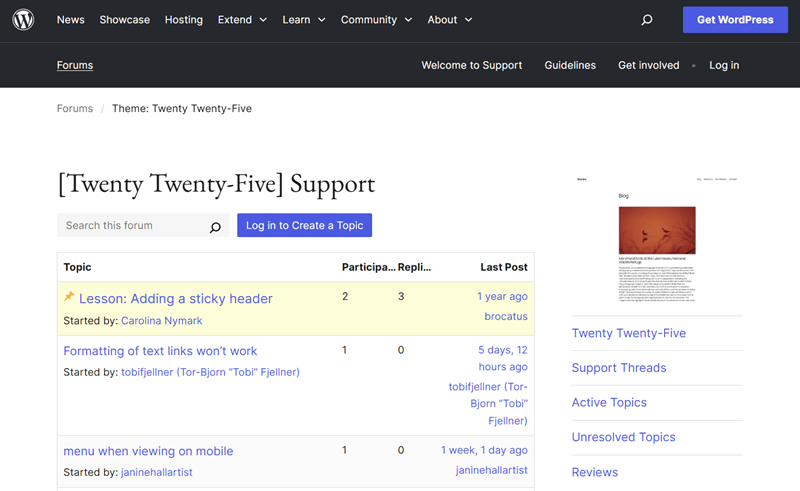Open 5 days, 12 hours ago post link
The width and height of the screenshot is (800, 491).
click(x=503, y=358)
